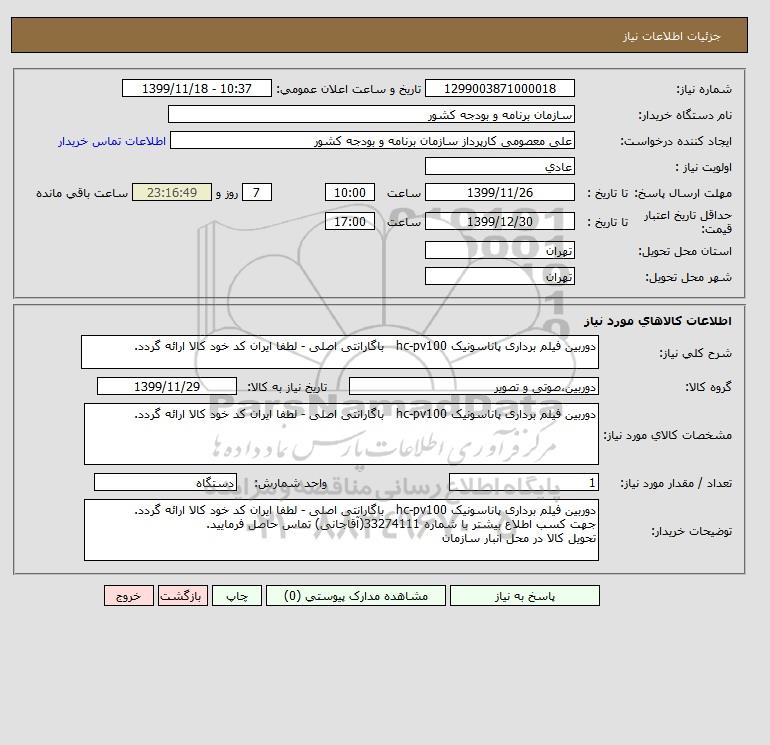Click goods need date 1399/11/29

167,386
